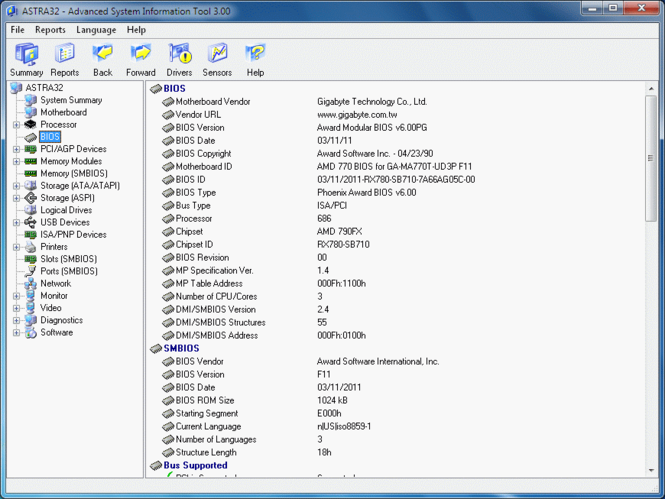Screen dimensions: 665x499
Task: Click the vertical scrollbar thumb
Action: pyautogui.click(x=651, y=159)
